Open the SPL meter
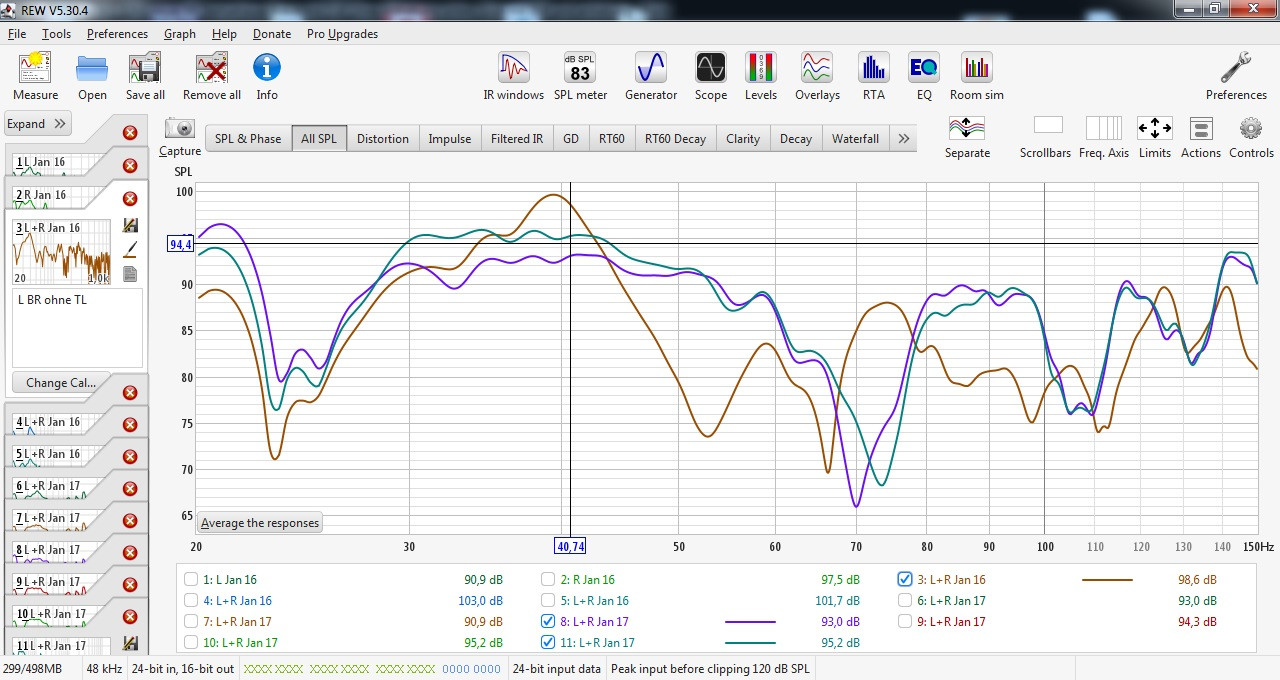1280x680 pixels. pyautogui.click(x=580, y=76)
